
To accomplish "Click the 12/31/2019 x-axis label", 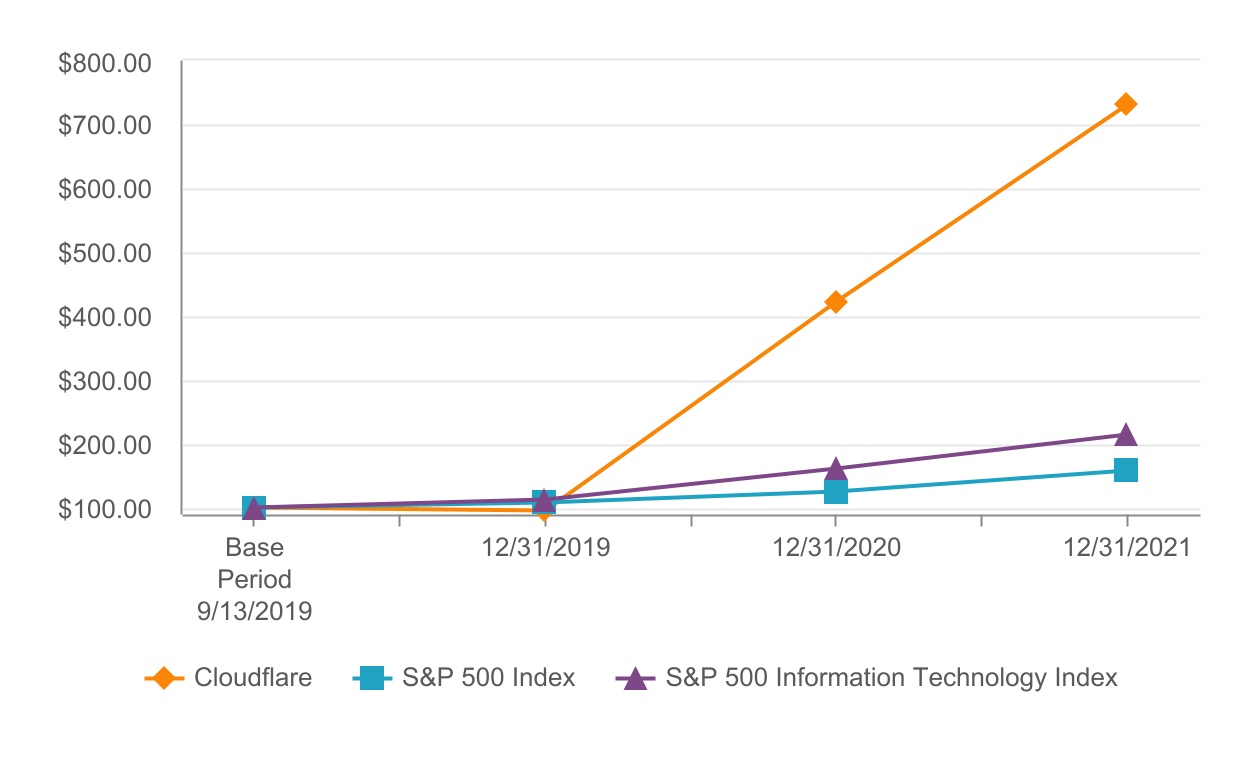I will 544,548.
